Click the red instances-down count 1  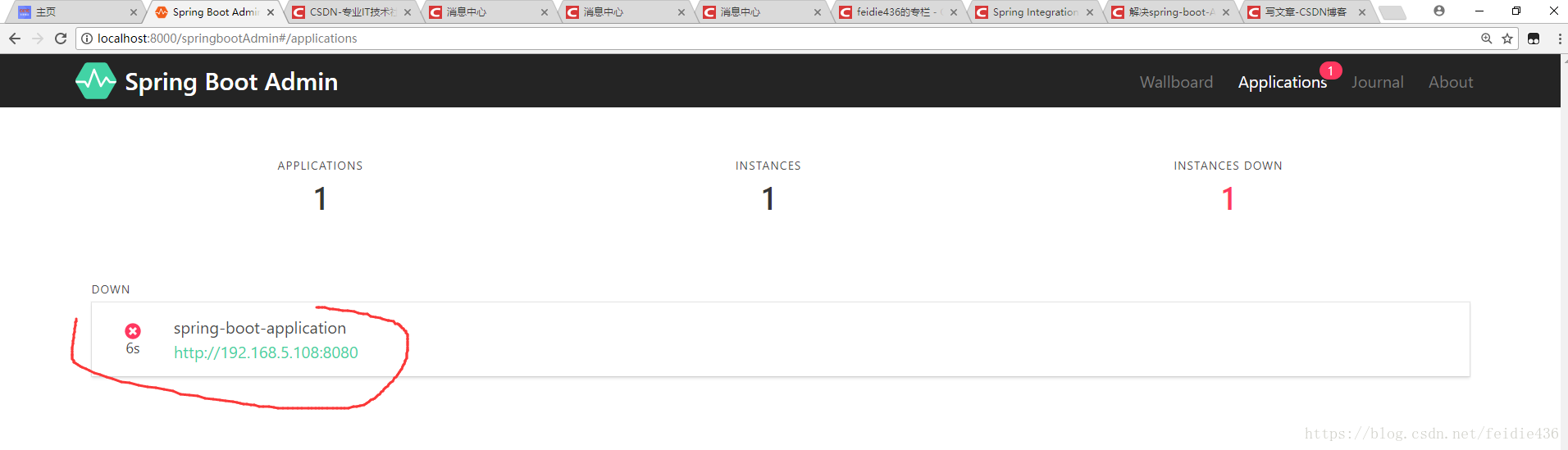point(1228,198)
